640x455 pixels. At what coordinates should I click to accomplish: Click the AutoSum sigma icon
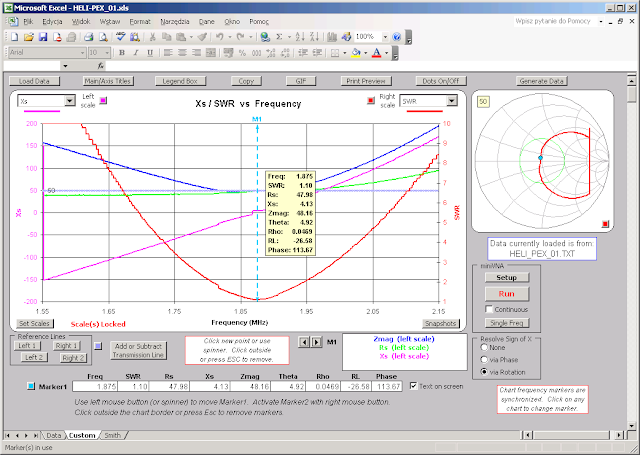pos(279,37)
